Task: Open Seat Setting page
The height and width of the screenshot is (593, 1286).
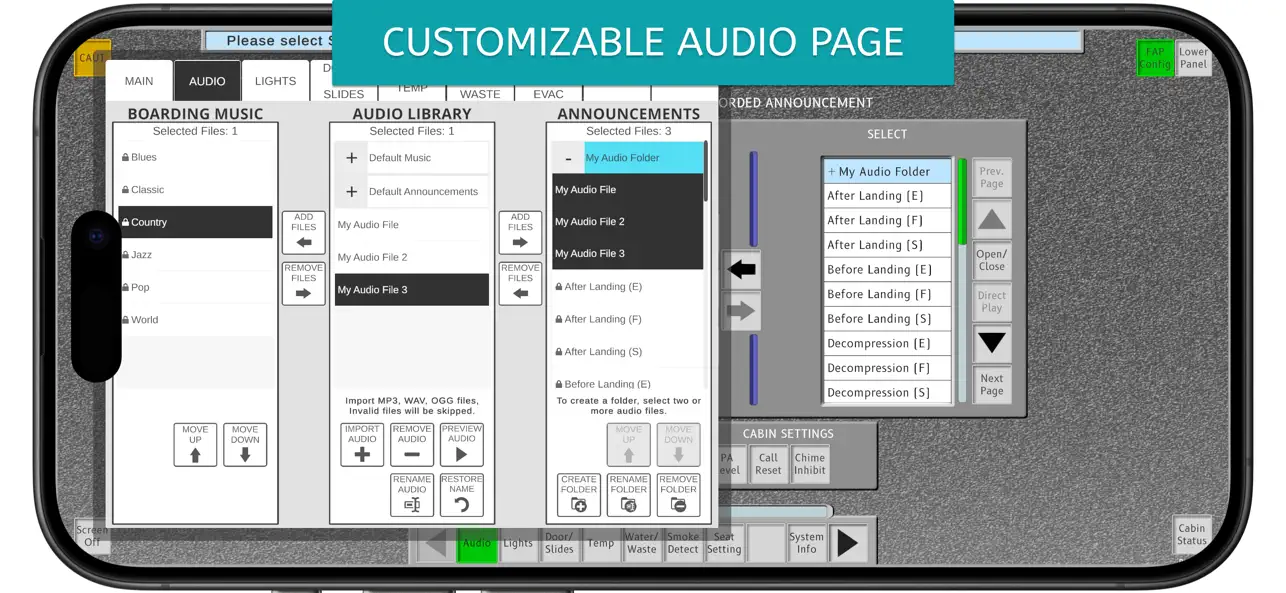Action: tap(724, 543)
